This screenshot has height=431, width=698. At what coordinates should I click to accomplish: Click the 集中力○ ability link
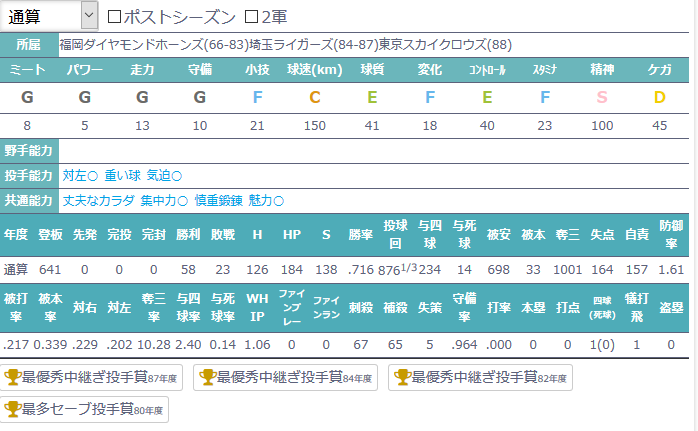pos(164,200)
